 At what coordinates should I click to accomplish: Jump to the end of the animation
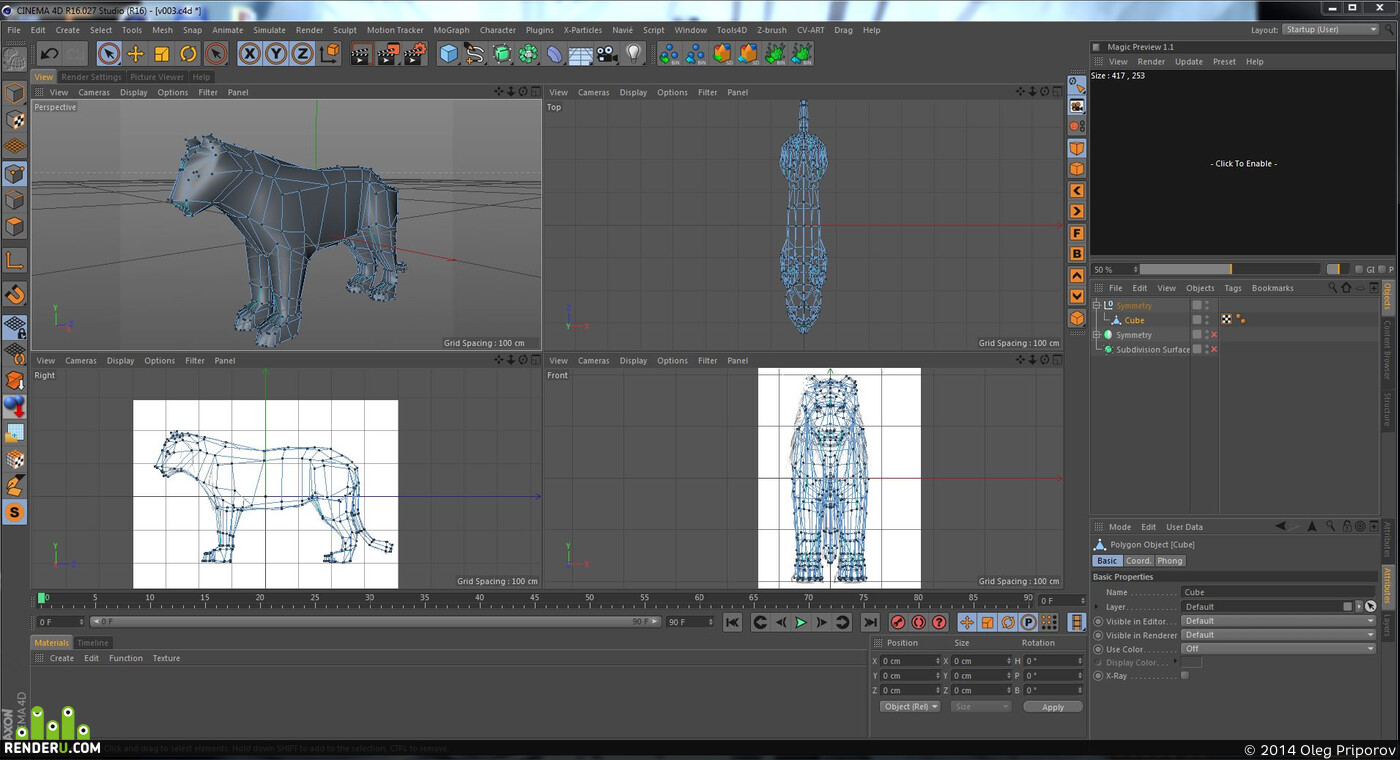(x=870, y=623)
